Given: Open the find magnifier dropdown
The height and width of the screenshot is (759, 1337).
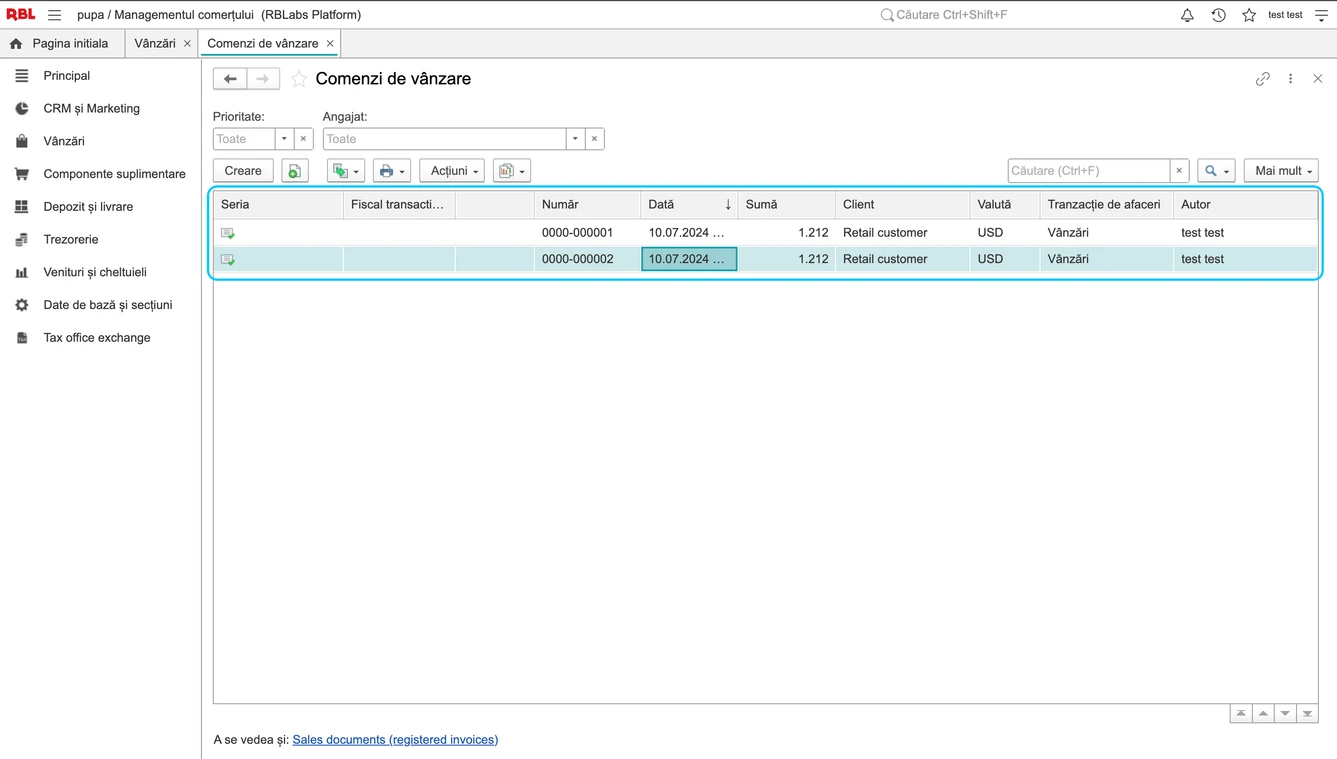Looking at the screenshot, I should pos(1216,171).
